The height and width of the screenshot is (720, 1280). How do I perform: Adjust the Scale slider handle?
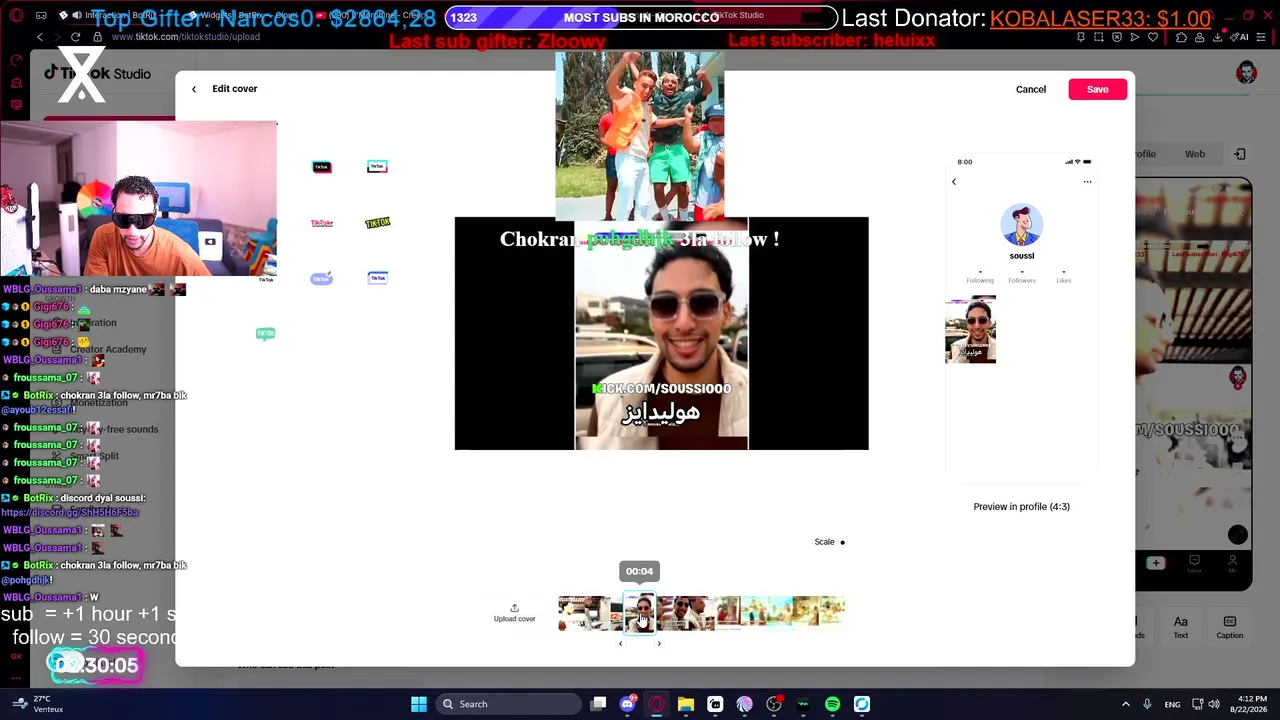pos(842,542)
